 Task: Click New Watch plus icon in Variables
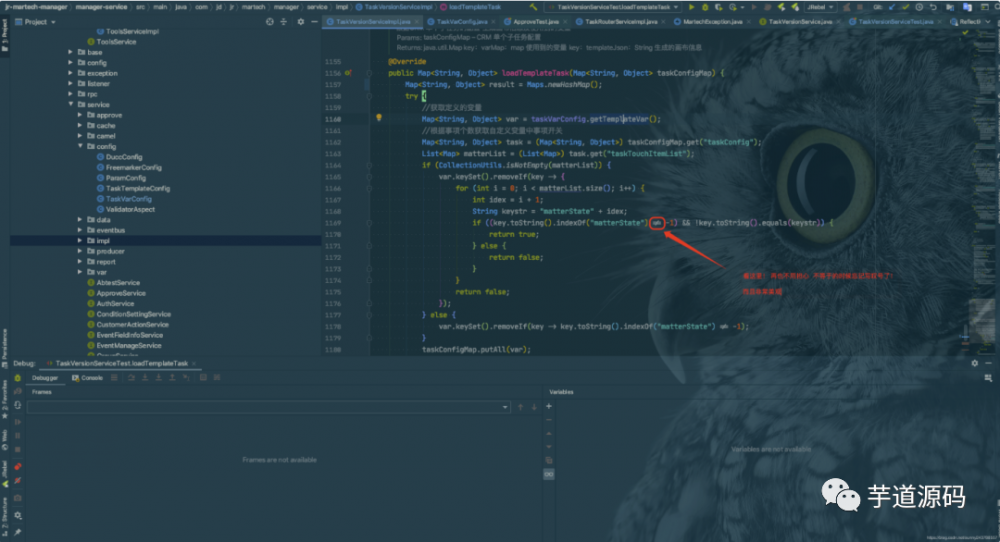pos(548,406)
